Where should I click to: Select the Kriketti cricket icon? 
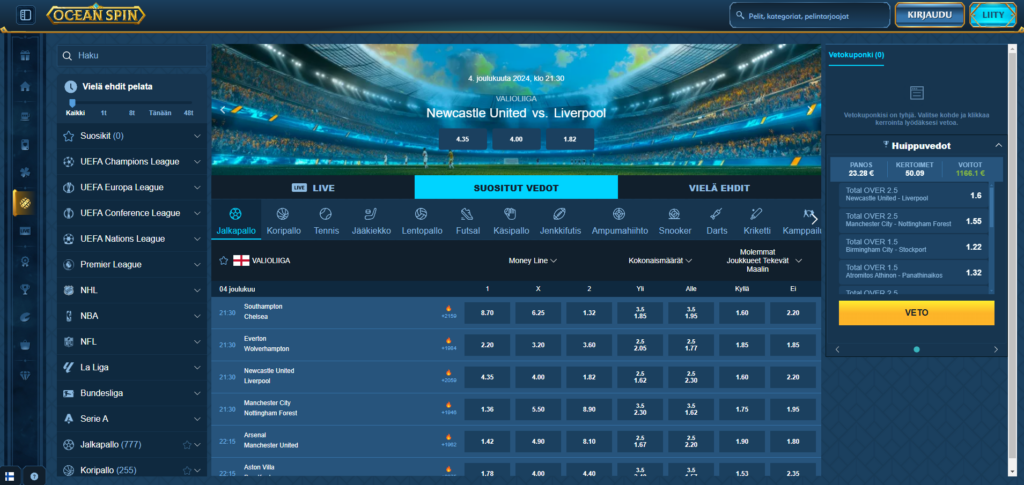point(756,221)
